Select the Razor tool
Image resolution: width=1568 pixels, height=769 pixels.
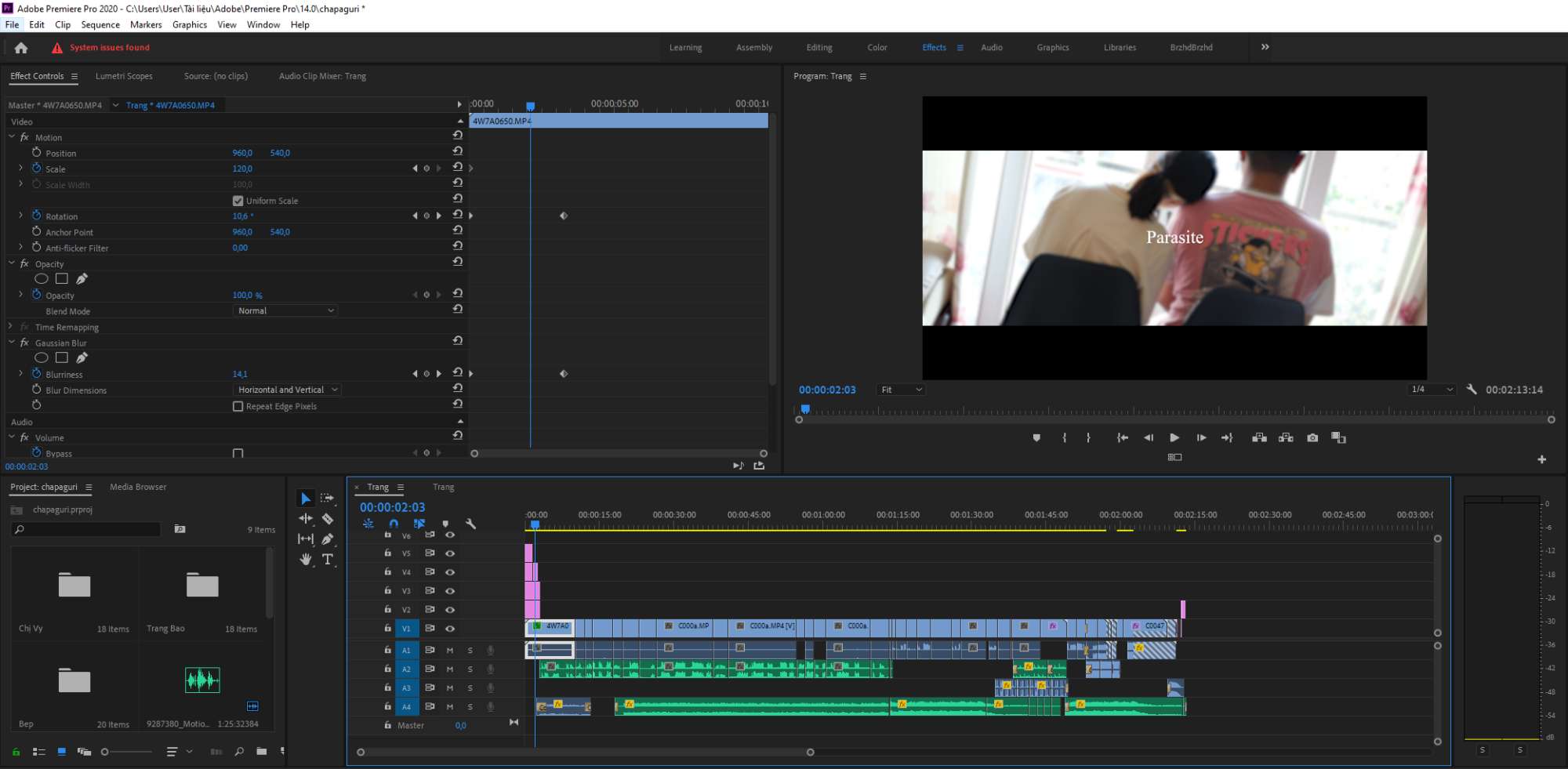pos(328,519)
